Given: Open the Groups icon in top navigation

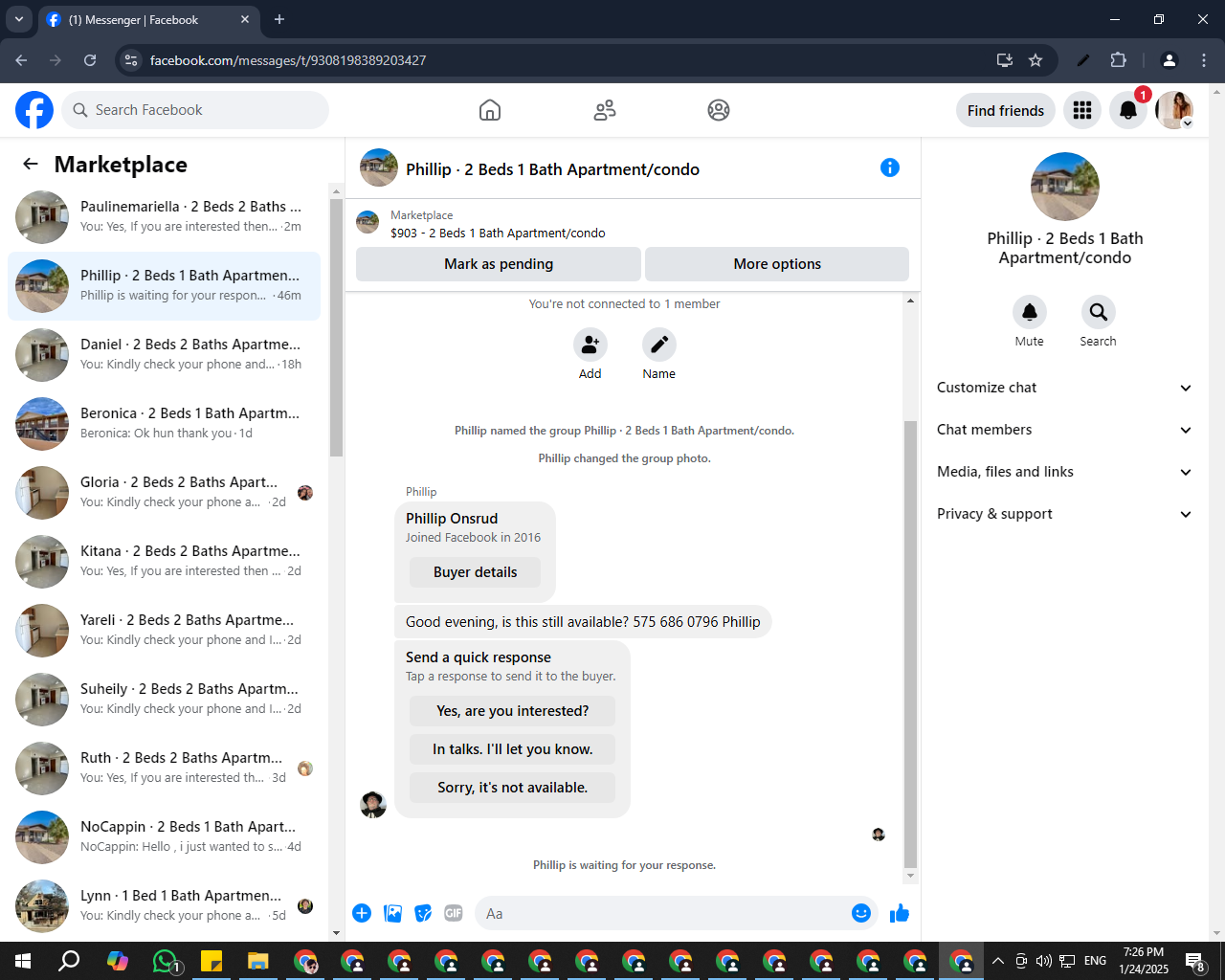Looking at the screenshot, I should pyautogui.click(x=719, y=110).
